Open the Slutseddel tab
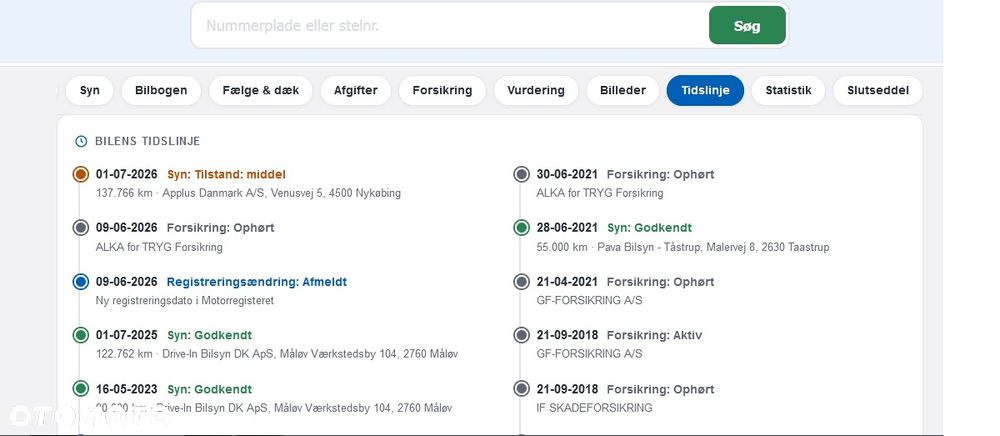The height and width of the screenshot is (436, 1000). pyautogui.click(x=878, y=91)
